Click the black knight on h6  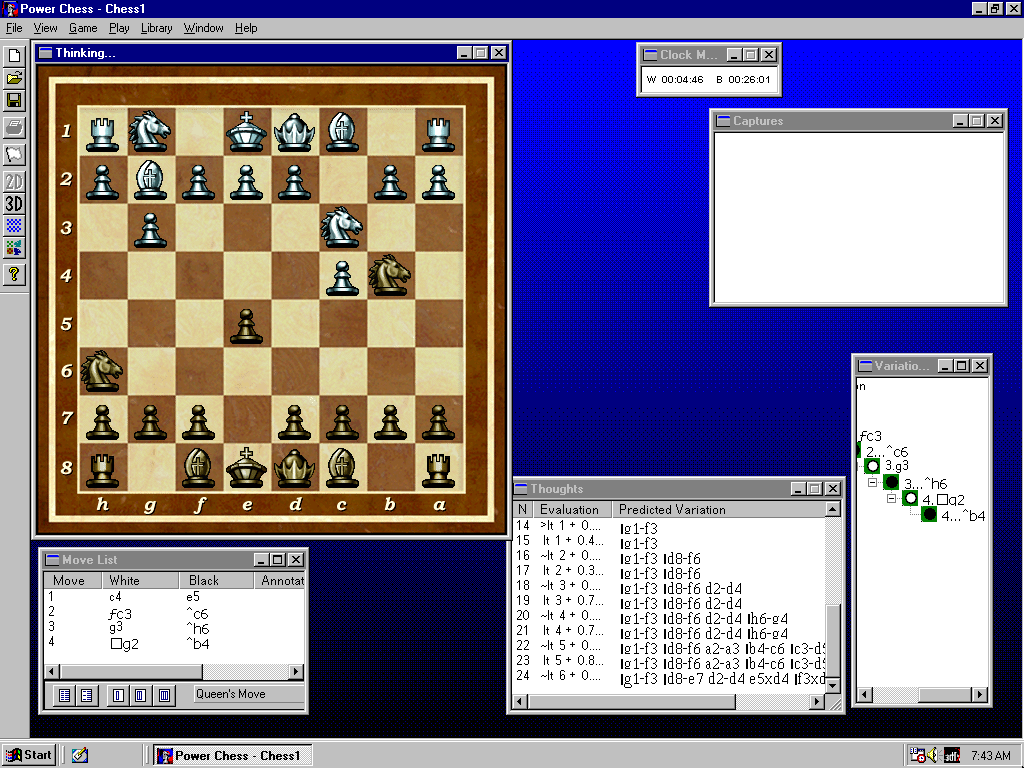click(102, 371)
